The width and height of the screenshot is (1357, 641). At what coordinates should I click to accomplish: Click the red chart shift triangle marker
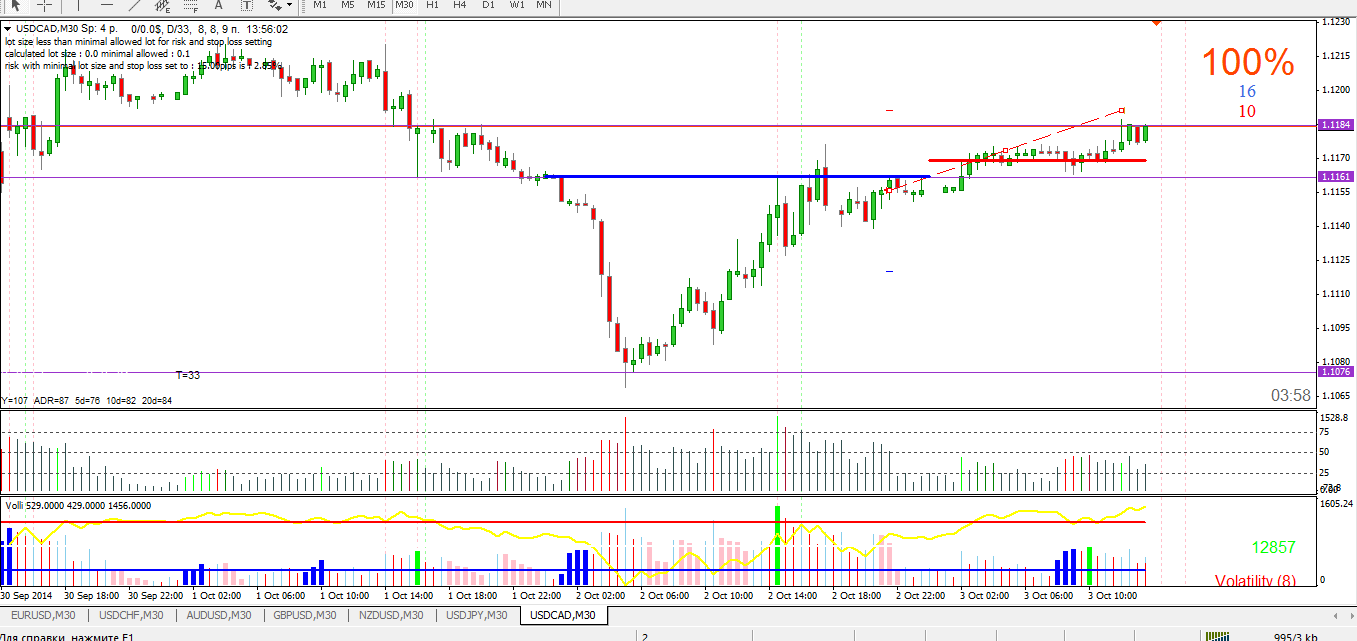click(1156, 22)
